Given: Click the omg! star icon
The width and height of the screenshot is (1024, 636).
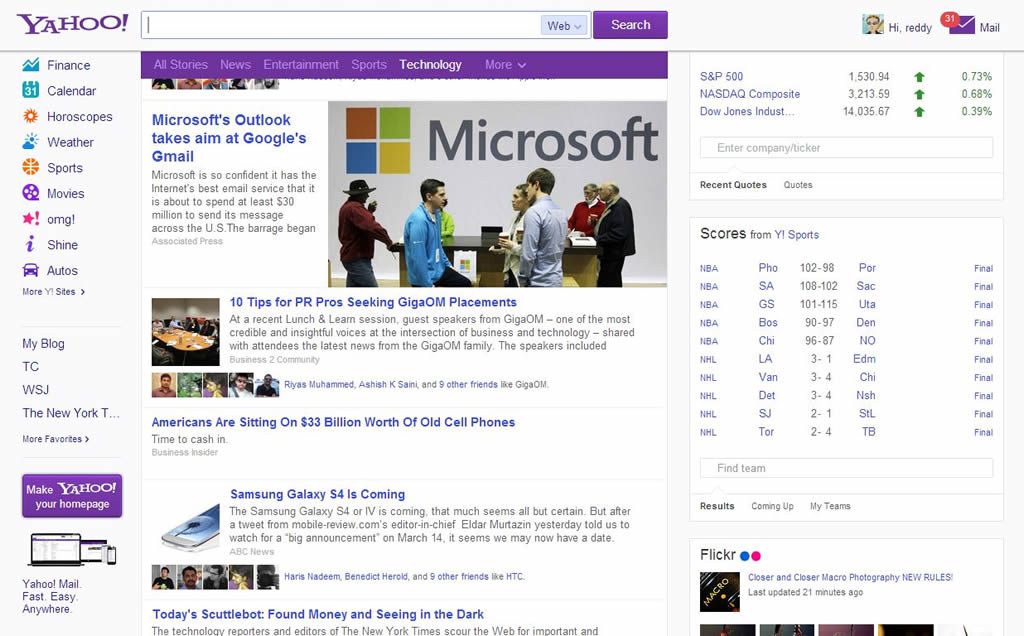Looking at the screenshot, I should 31,219.
